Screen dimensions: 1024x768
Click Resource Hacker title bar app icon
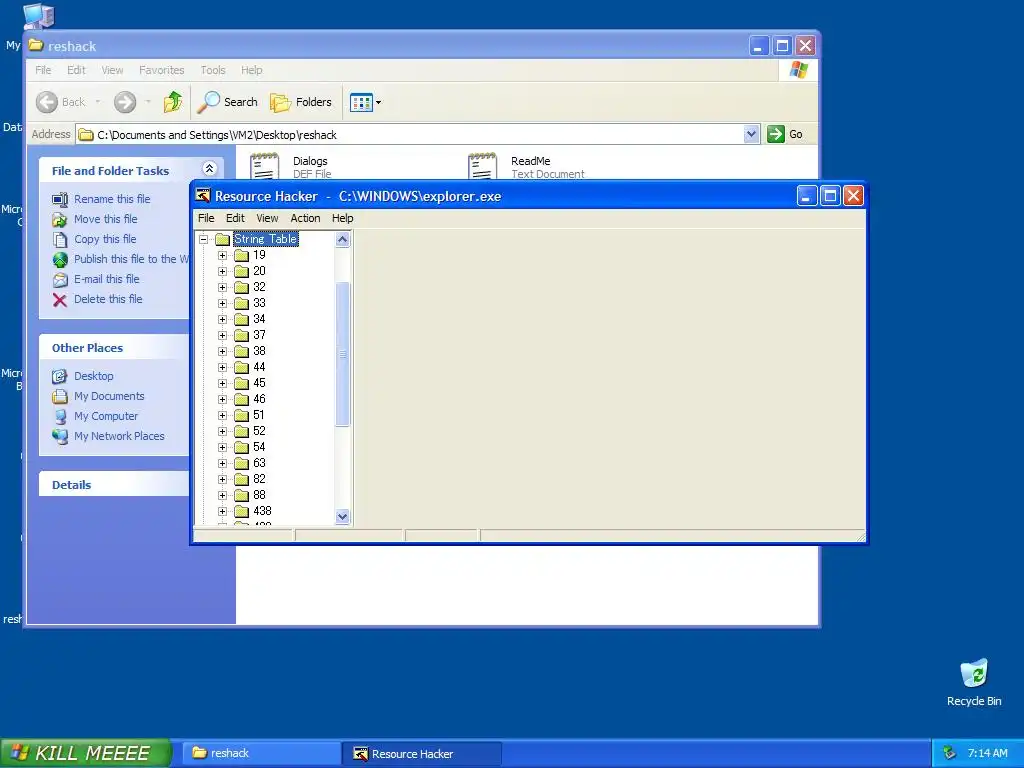coord(203,196)
